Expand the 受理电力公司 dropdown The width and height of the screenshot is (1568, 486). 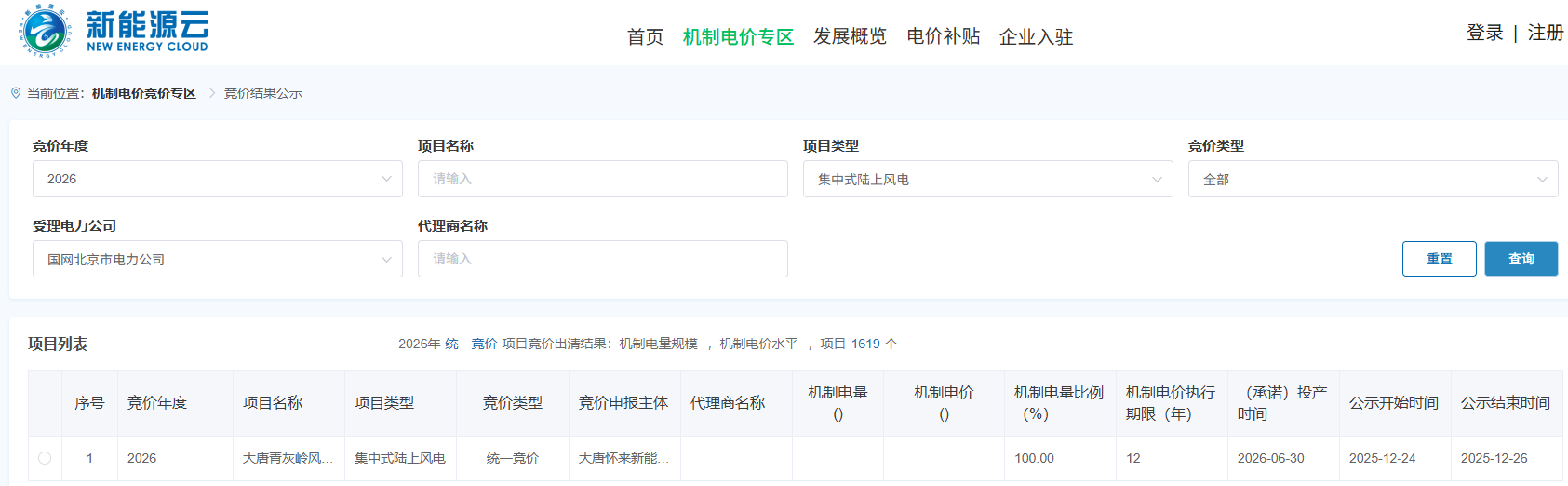pos(217,259)
